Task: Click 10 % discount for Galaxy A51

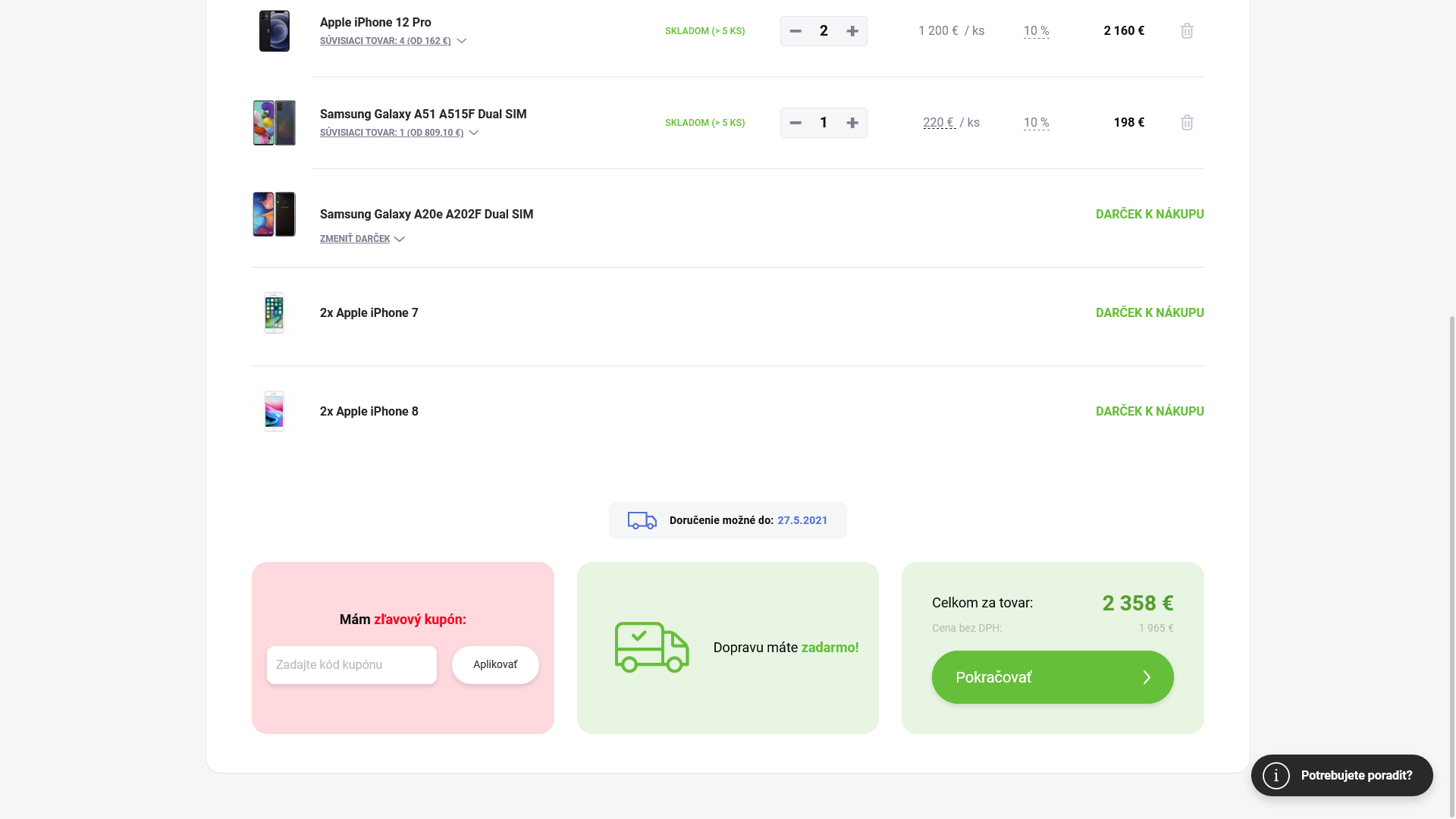Action: click(1037, 123)
